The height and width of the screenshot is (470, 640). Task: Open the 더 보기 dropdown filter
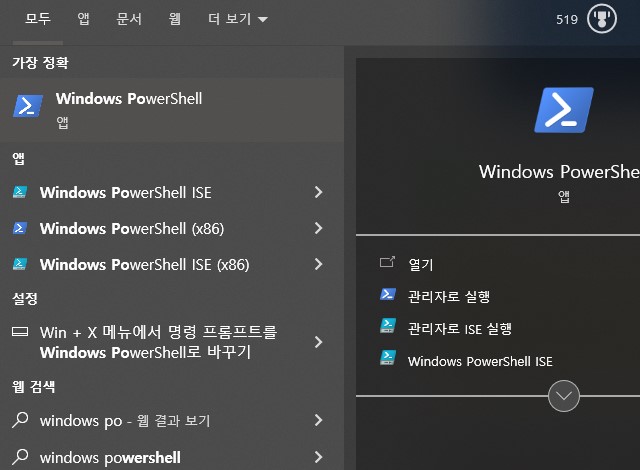click(x=238, y=19)
